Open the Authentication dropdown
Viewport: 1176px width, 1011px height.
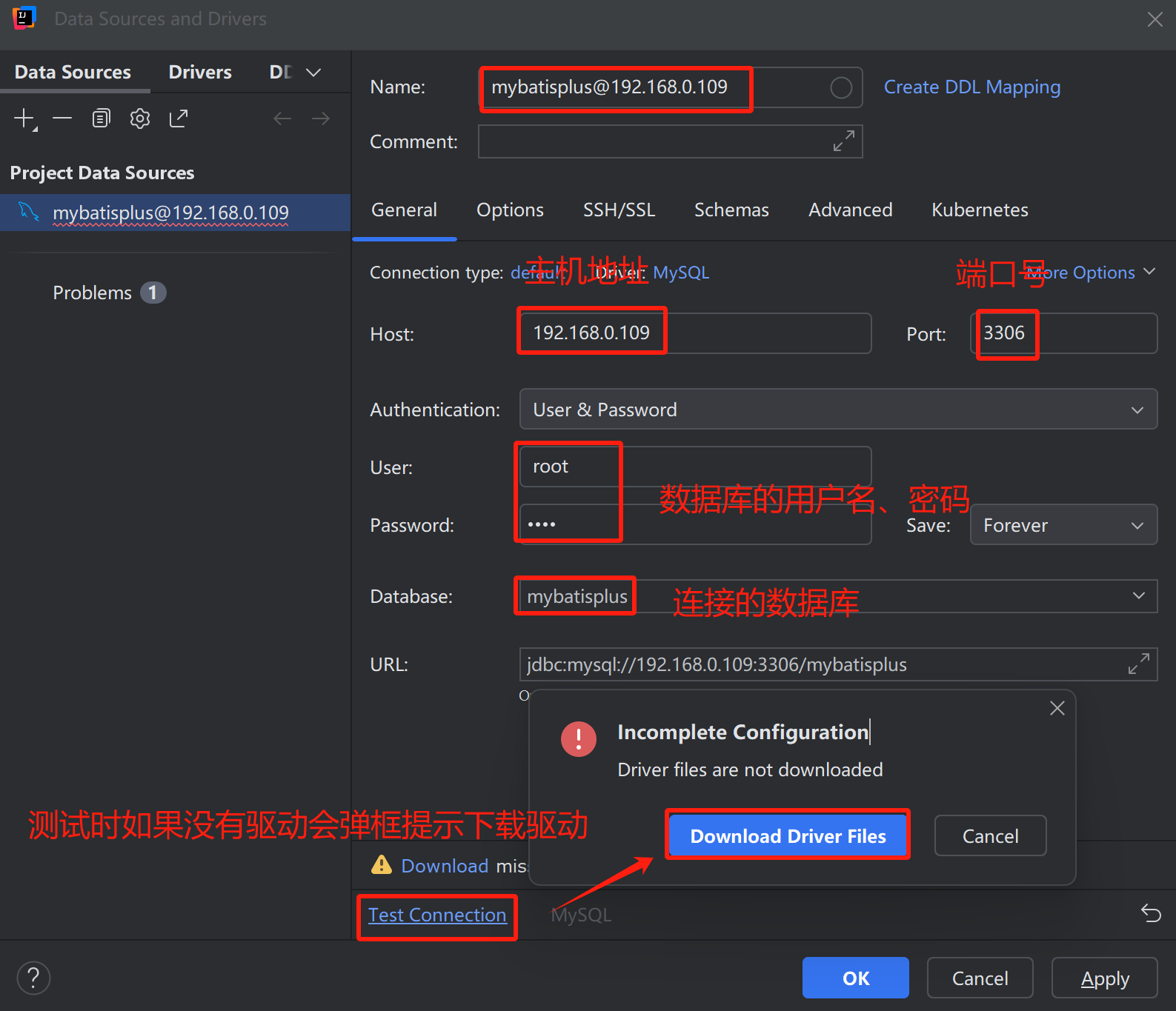pos(838,409)
